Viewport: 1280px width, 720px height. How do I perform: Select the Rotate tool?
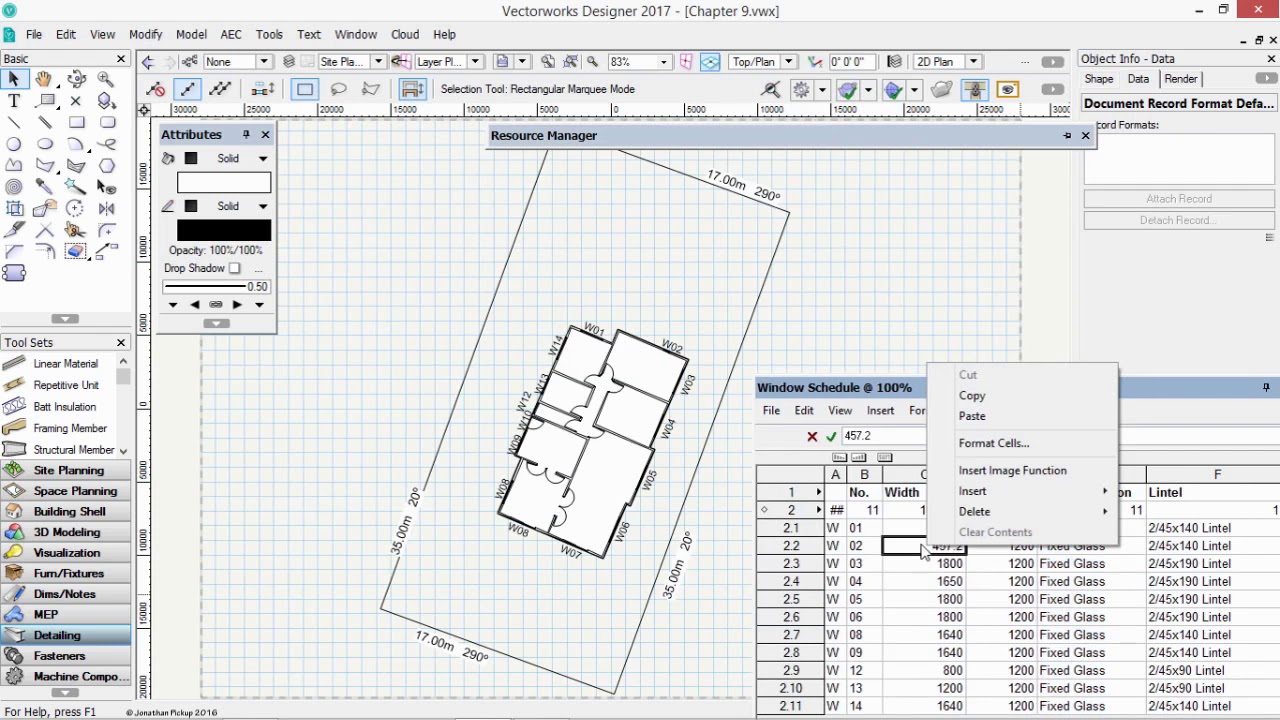pyautogui.click(x=76, y=208)
